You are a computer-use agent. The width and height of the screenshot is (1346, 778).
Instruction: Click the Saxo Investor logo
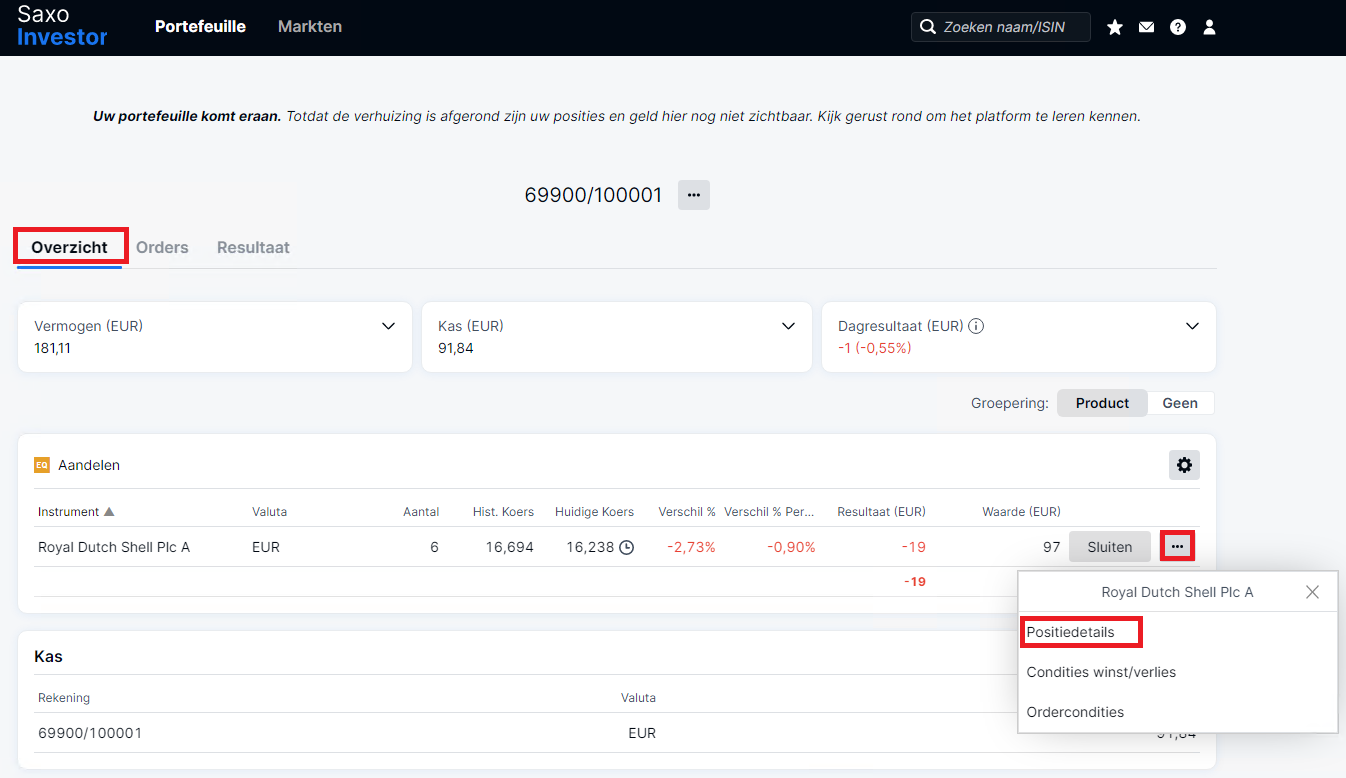(62, 25)
